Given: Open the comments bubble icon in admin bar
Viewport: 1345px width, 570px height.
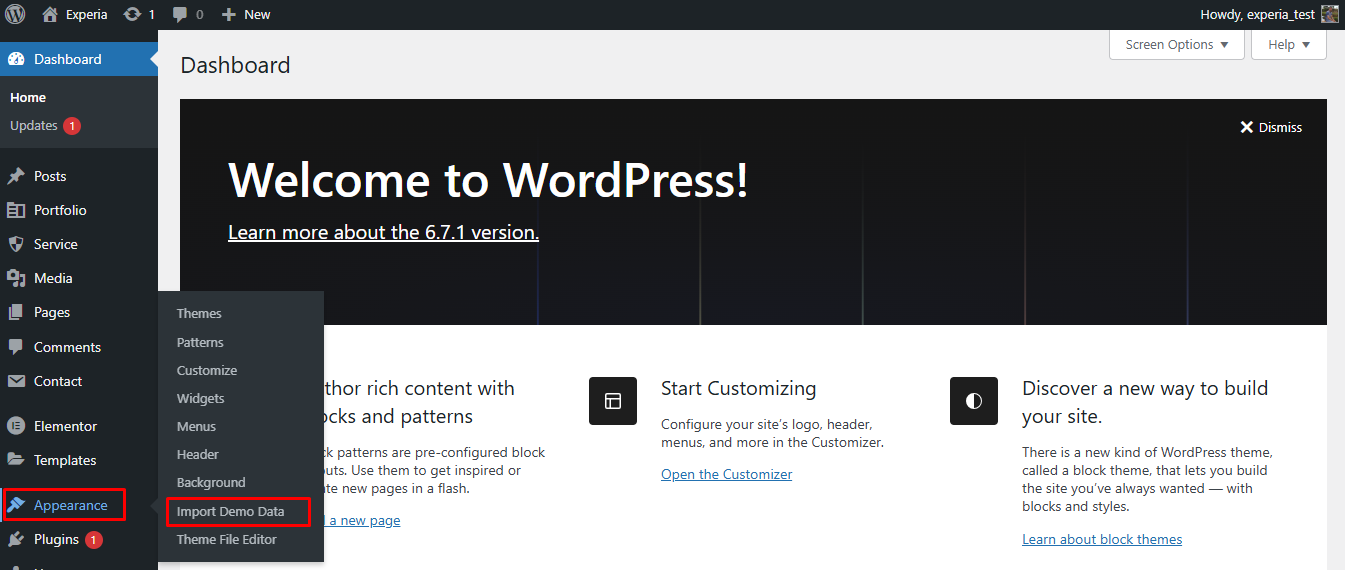Looking at the screenshot, I should [x=180, y=14].
